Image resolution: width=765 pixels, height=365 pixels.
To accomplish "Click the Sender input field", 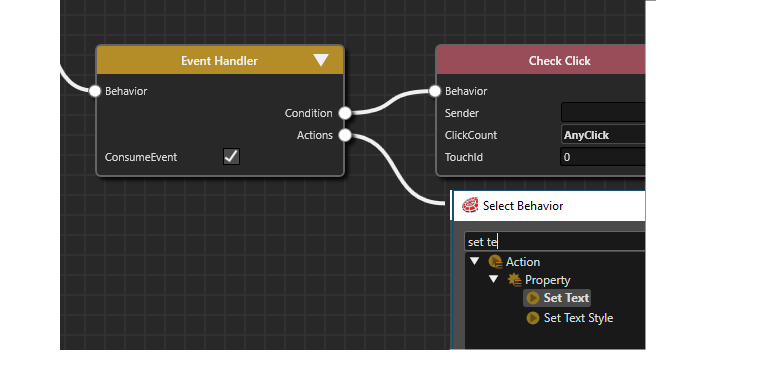I will click(x=603, y=112).
